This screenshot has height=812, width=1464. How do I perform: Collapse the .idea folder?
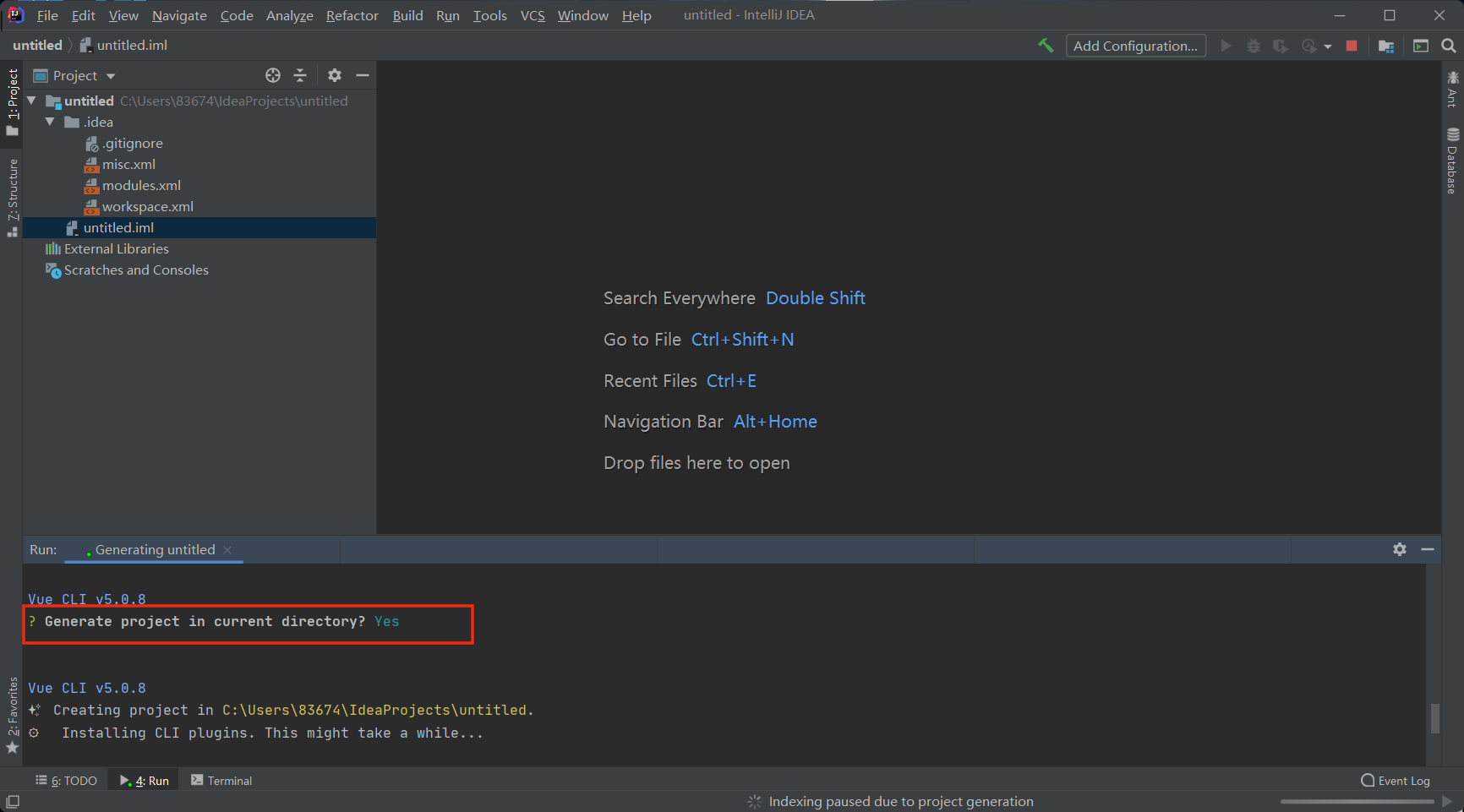pos(50,122)
